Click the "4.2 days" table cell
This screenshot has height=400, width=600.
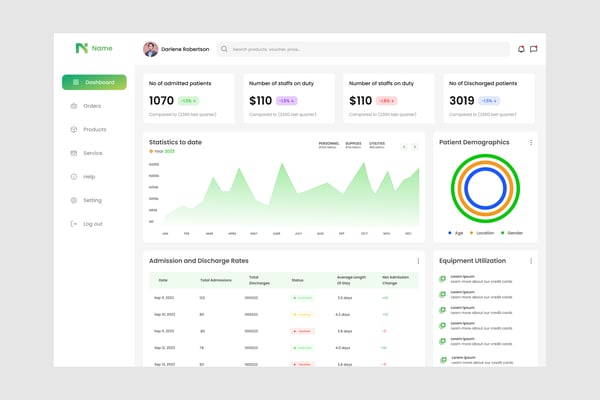[x=342, y=315]
